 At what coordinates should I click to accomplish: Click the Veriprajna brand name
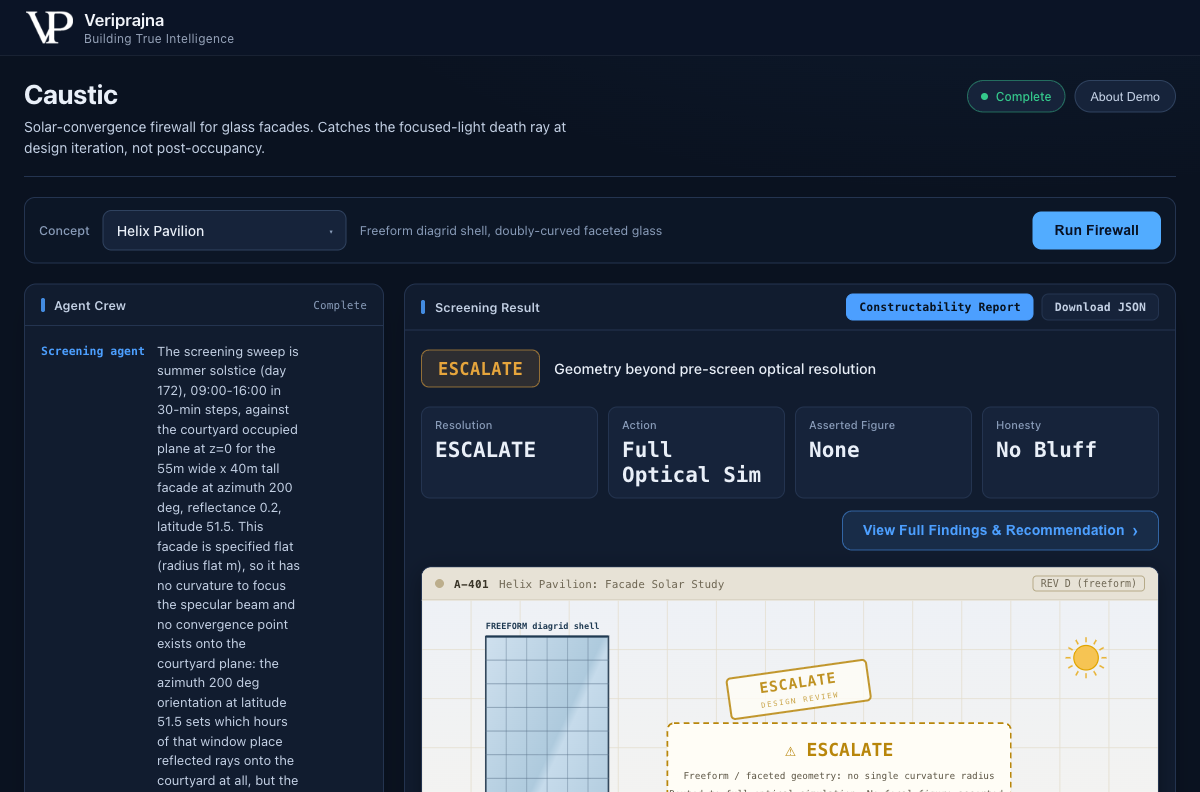coord(124,20)
